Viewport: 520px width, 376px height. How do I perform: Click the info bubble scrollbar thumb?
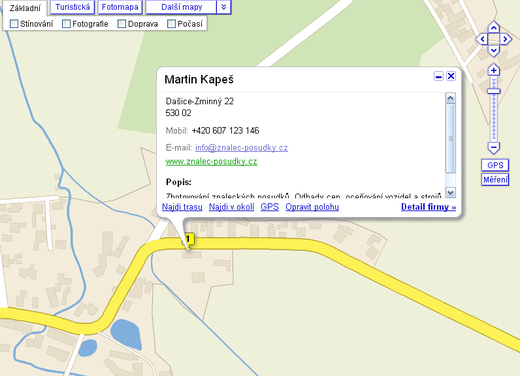[450, 138]
